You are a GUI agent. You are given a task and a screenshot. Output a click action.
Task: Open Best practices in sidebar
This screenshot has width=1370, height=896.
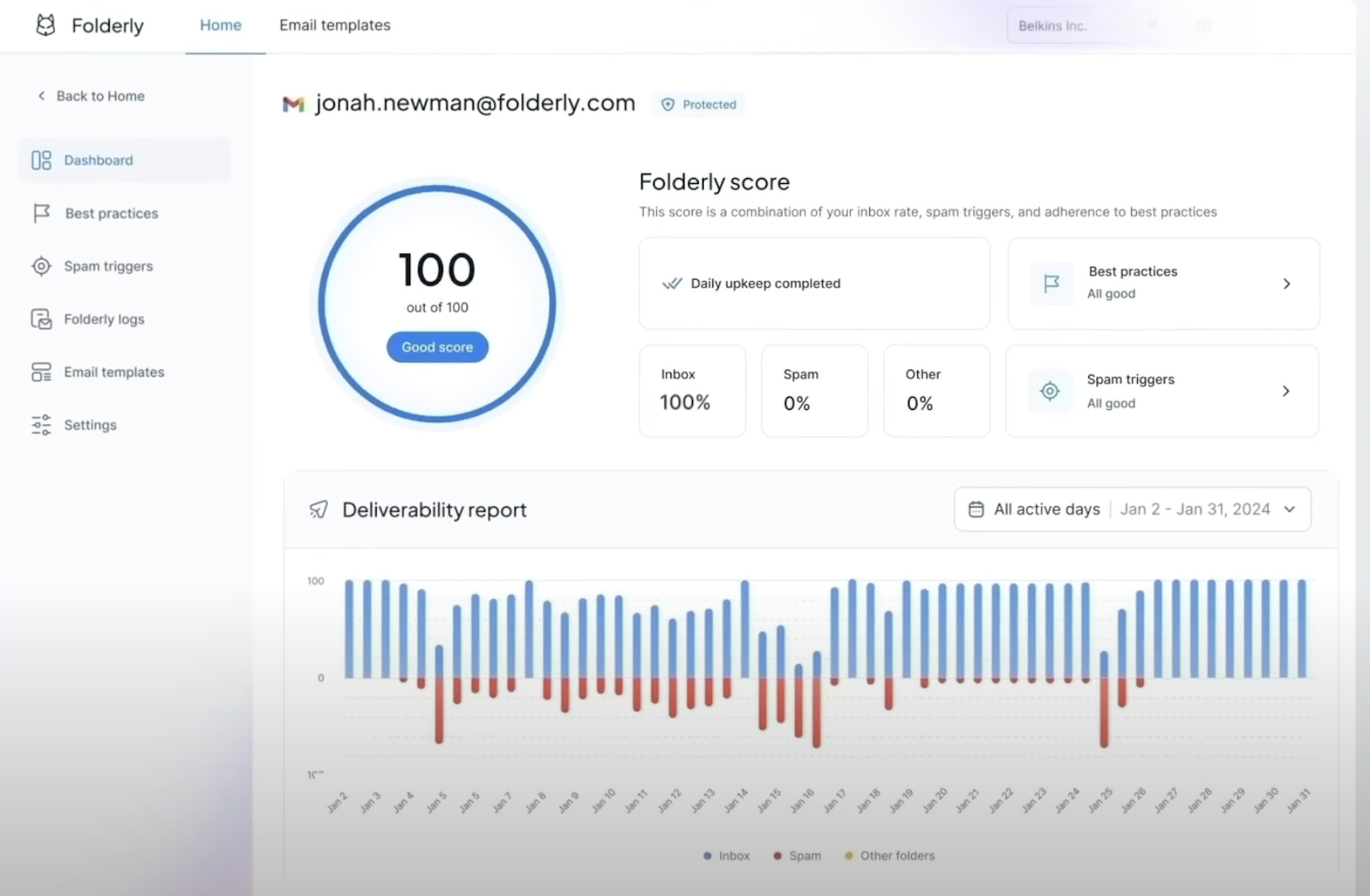click(111, 213)
